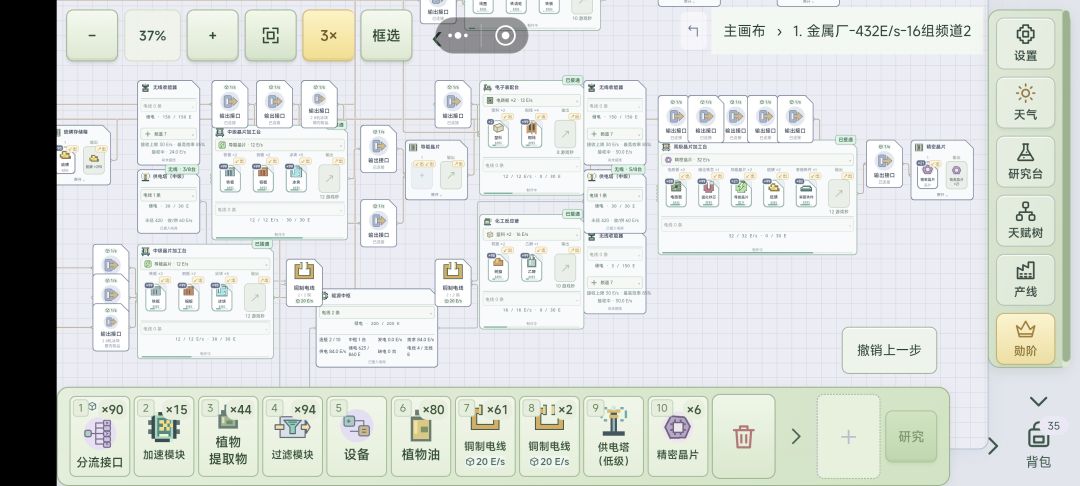
Task: Open the 研究台 research station
Action: tap(1025, 162)
